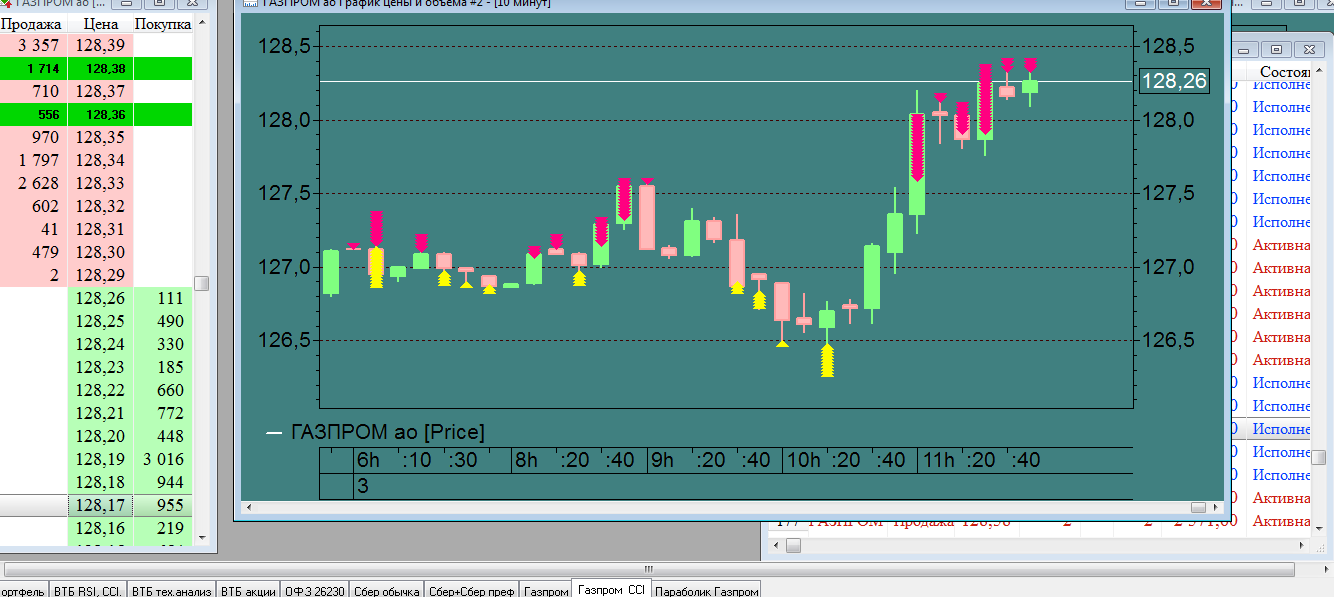Screen dimensions: 1334x597
Task: Click the active Газпром CCI tab
Action: tap(611, 589)
